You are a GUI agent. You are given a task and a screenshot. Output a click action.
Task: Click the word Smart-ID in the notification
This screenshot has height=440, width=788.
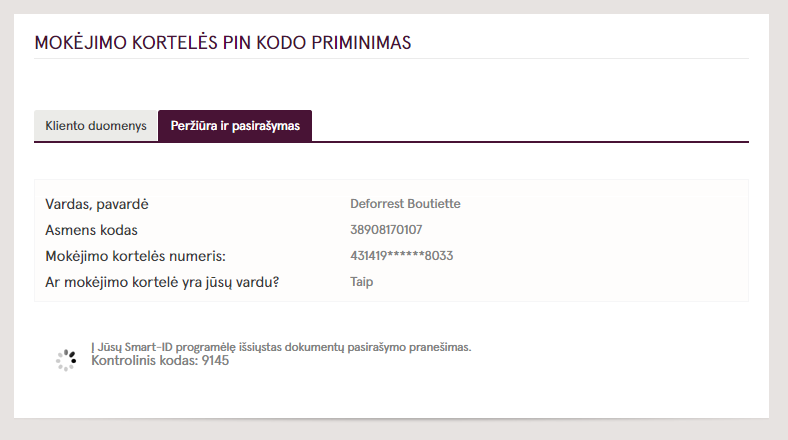pos(148,347)
